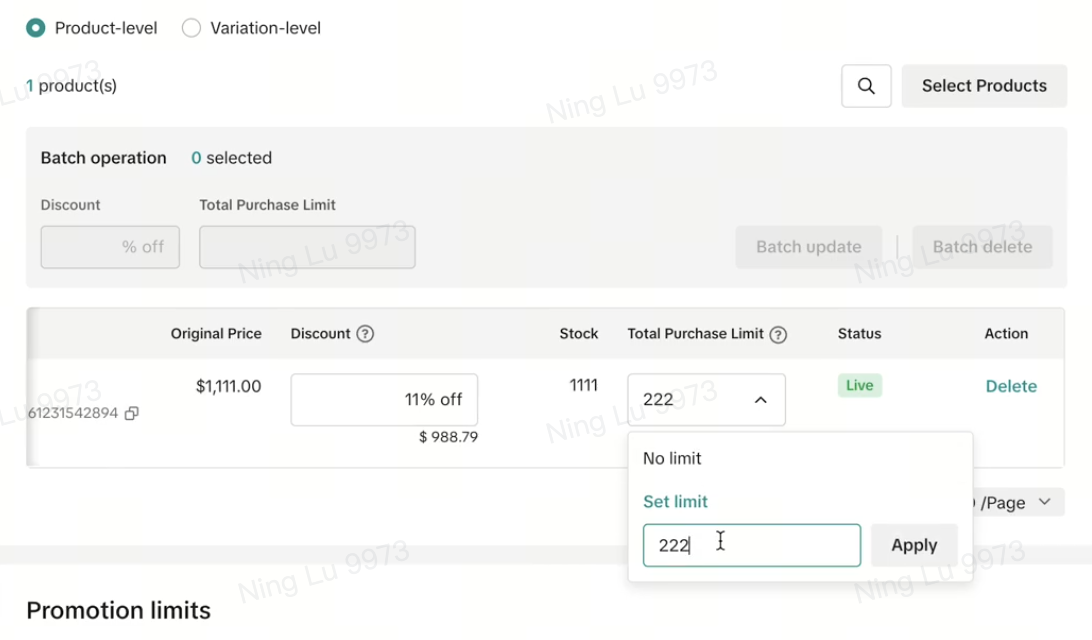Viewport: 1092px width, 640px height.
Task: Select the Variation-level radio button
Action: (191, 28)
